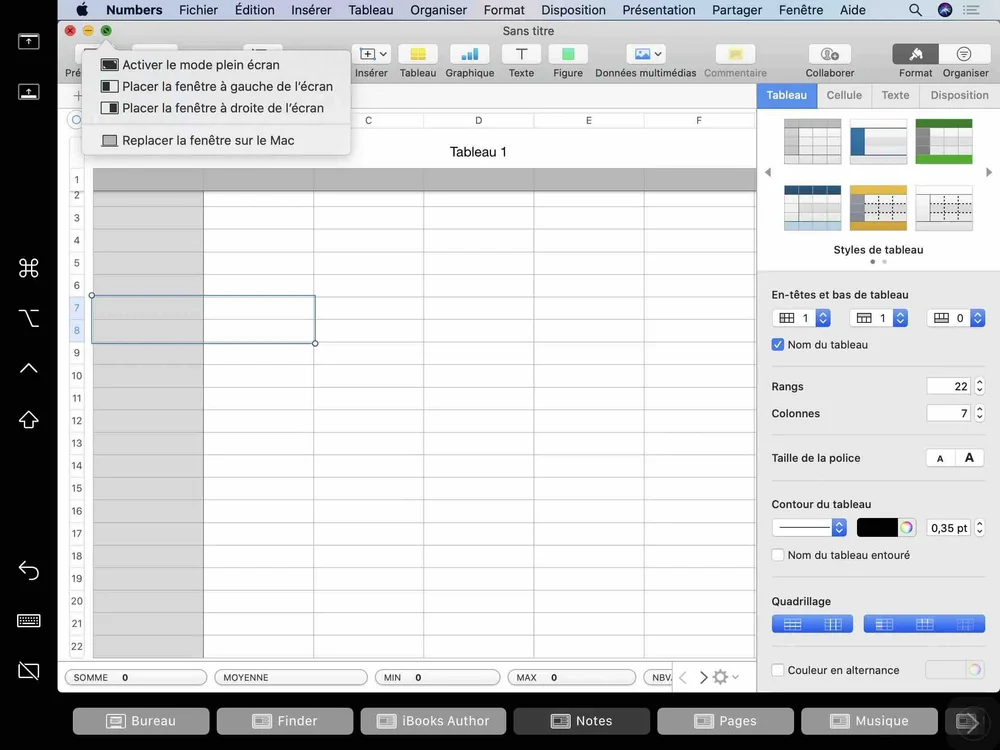Screen dimensions: 1000x750
Task: Choose Activer le mode plein écran
Action: click(x=216, y=64)
